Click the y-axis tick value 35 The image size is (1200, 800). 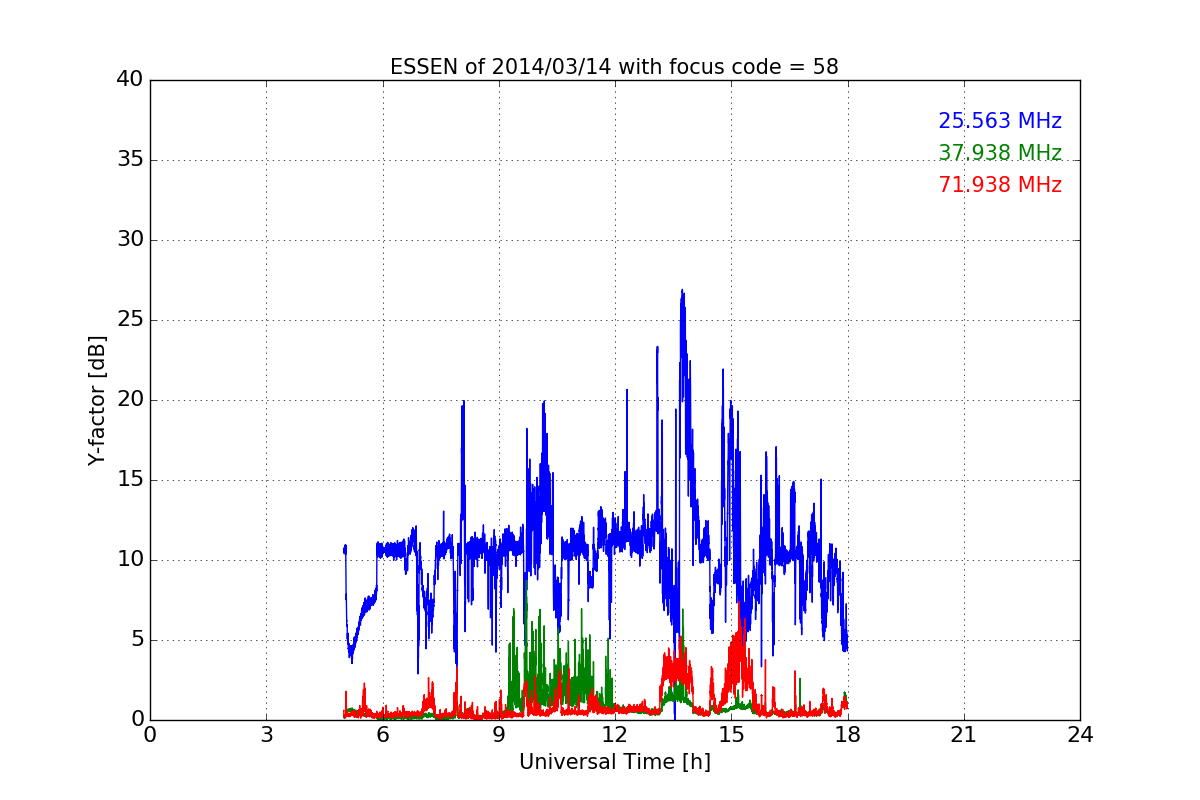(129, 160)
